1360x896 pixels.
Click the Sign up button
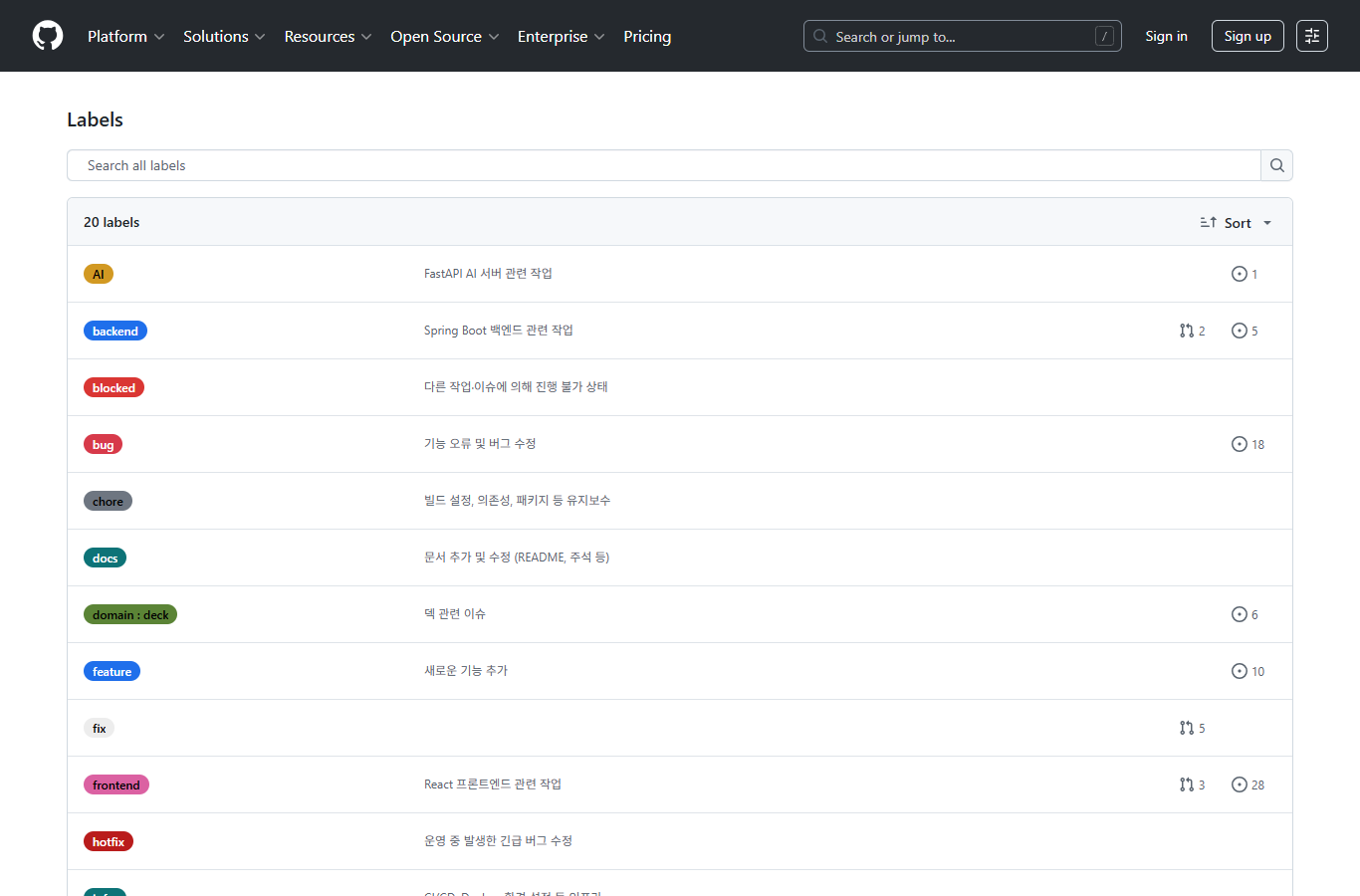tap(1247, 36)
